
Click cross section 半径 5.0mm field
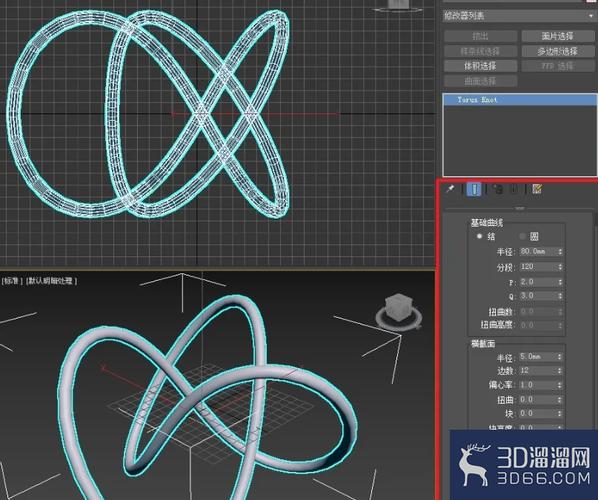tap(538, 357)
